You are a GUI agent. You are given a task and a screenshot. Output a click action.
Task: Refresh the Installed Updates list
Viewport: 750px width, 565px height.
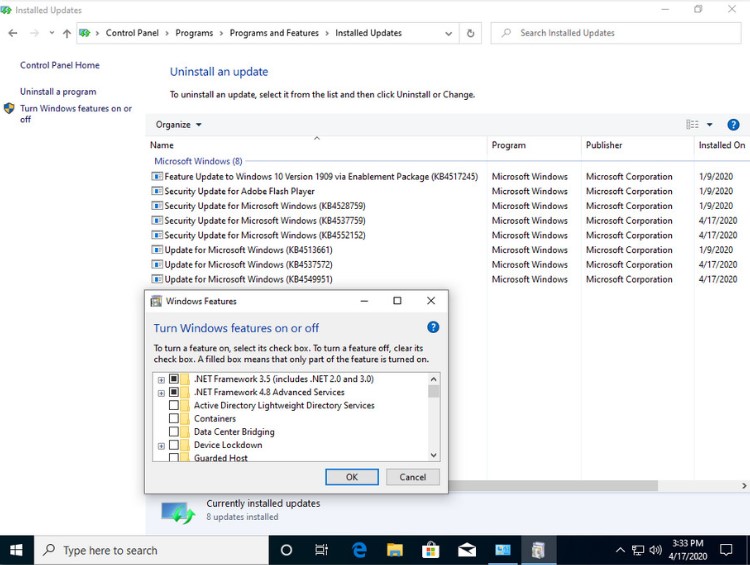pyautogui.click(x=470, y=33)
